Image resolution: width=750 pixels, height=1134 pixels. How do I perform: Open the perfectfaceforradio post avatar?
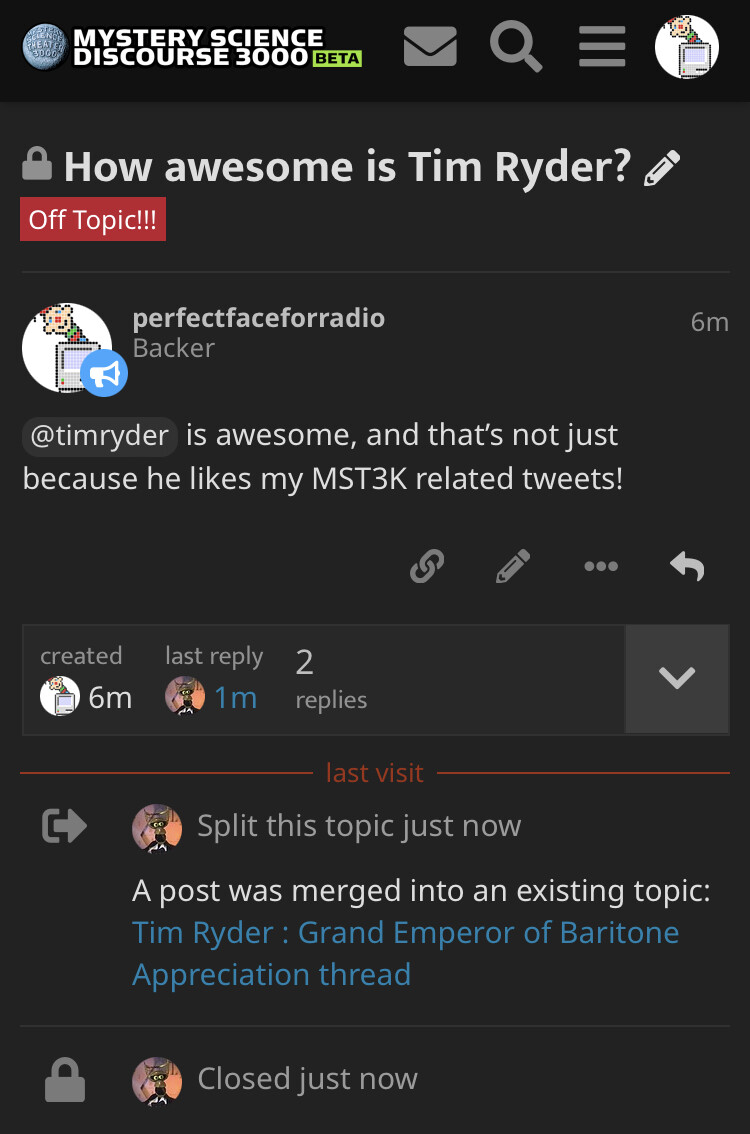coord(66,348)
